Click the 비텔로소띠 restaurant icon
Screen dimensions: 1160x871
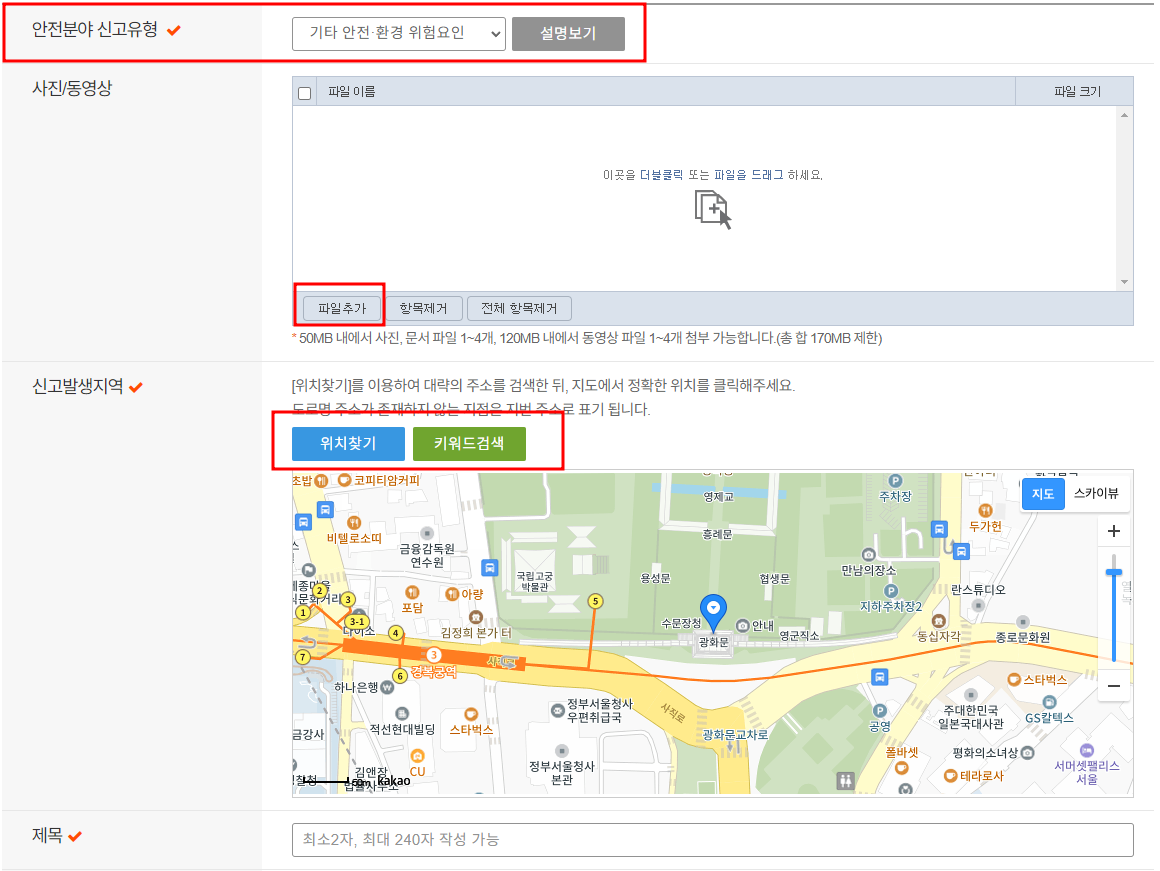click(354, 522)
